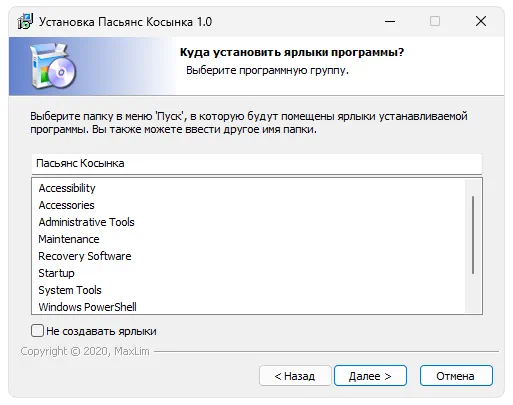Enable the 'Не создавать ярлыки' checkbox
Viewport: 513px width, 405px height.
(x=37, y=331)
